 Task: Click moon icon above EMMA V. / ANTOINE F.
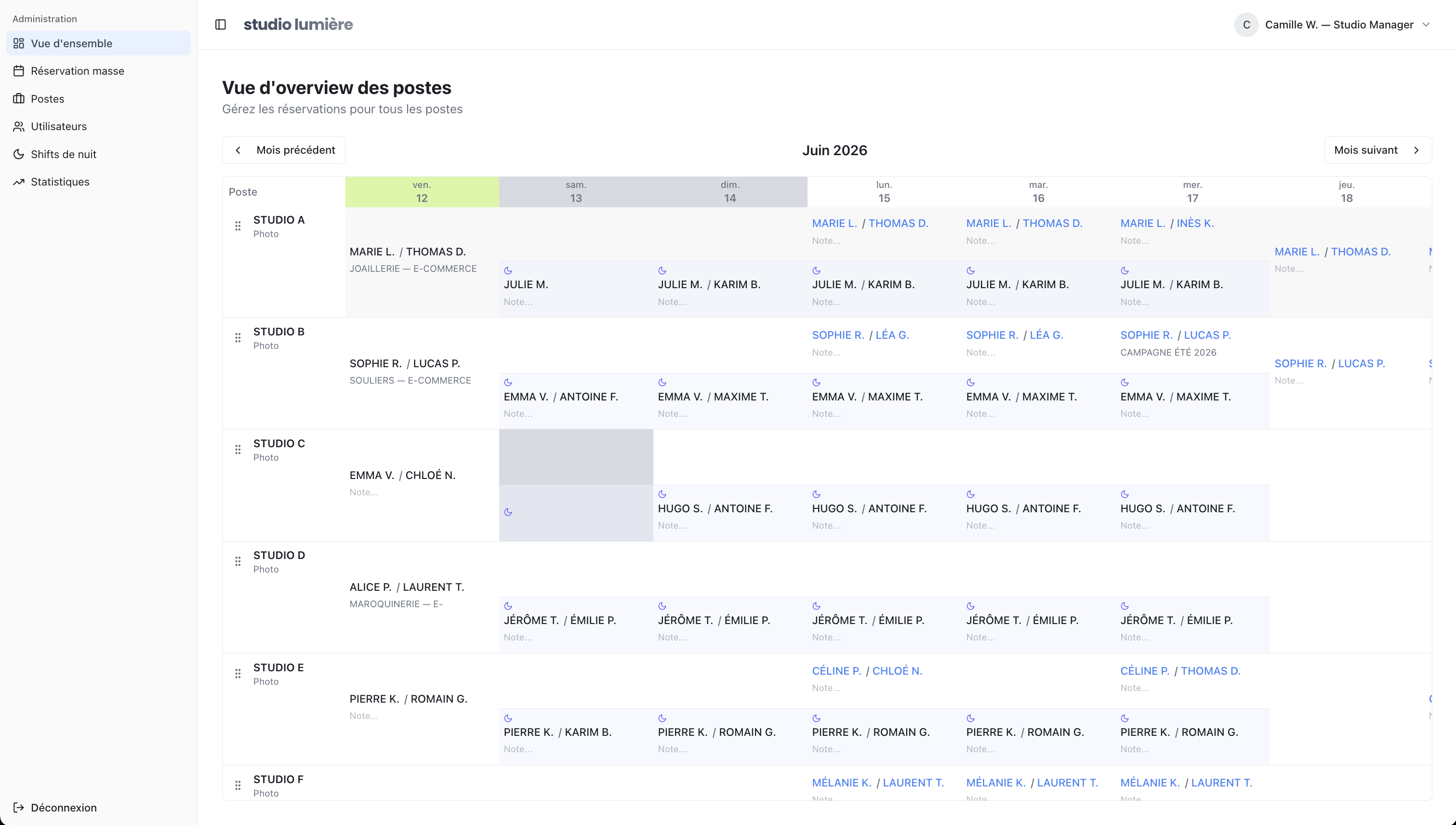pos(508,383)
